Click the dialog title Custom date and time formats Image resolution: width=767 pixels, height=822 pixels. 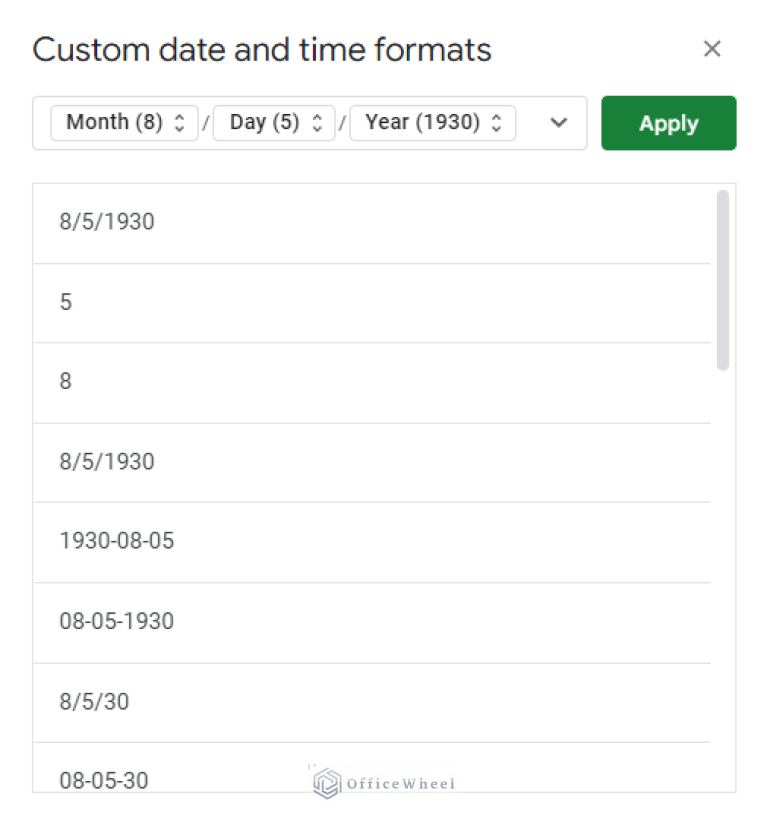pyautogui.click(x=262, y=49)
